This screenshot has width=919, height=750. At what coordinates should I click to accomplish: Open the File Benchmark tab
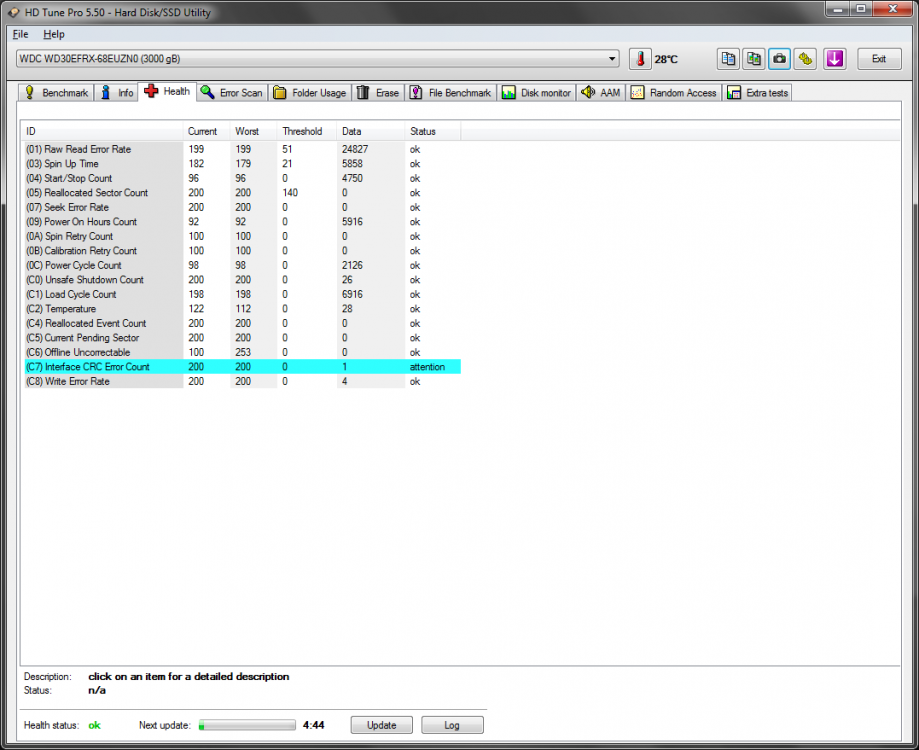[x=451, y=93]
